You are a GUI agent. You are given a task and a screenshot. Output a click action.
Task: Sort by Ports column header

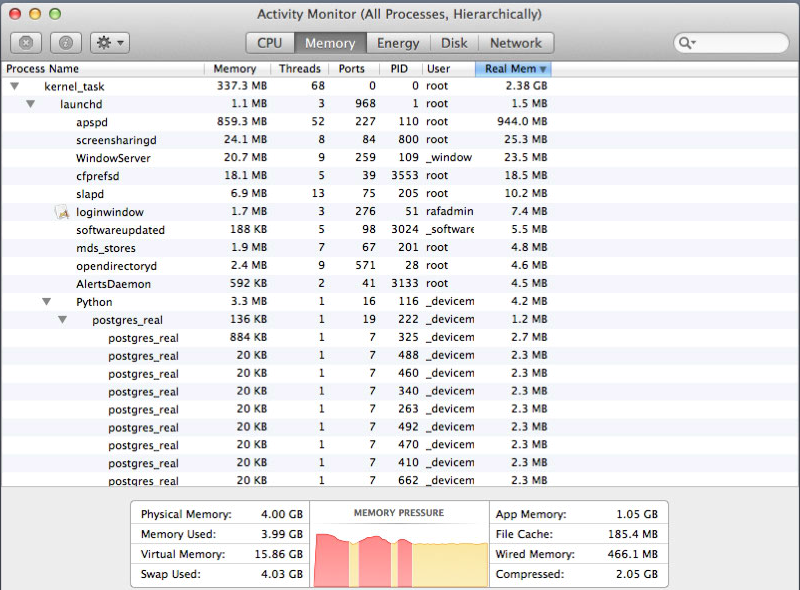tap(354, 69)
